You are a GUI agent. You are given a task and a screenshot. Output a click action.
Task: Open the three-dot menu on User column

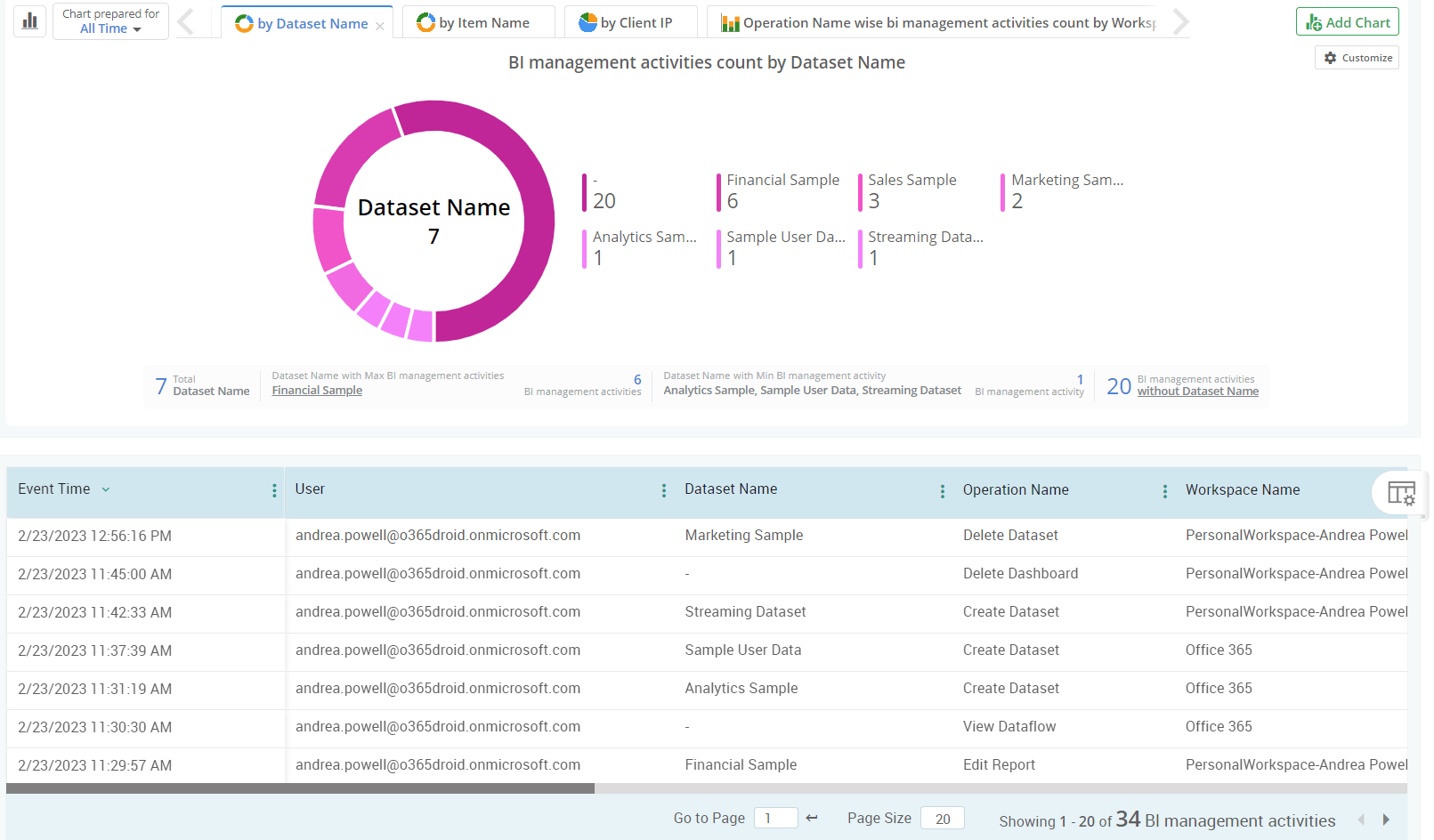663,490
